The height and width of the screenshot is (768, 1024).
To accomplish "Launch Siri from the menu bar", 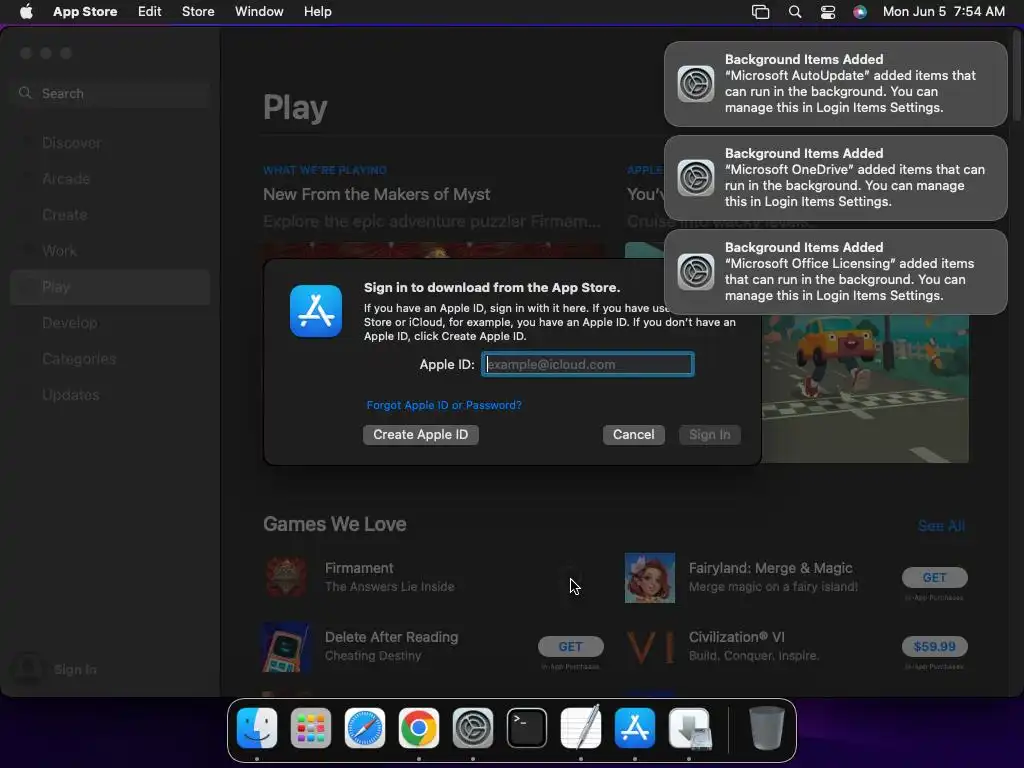I will 860,12.
